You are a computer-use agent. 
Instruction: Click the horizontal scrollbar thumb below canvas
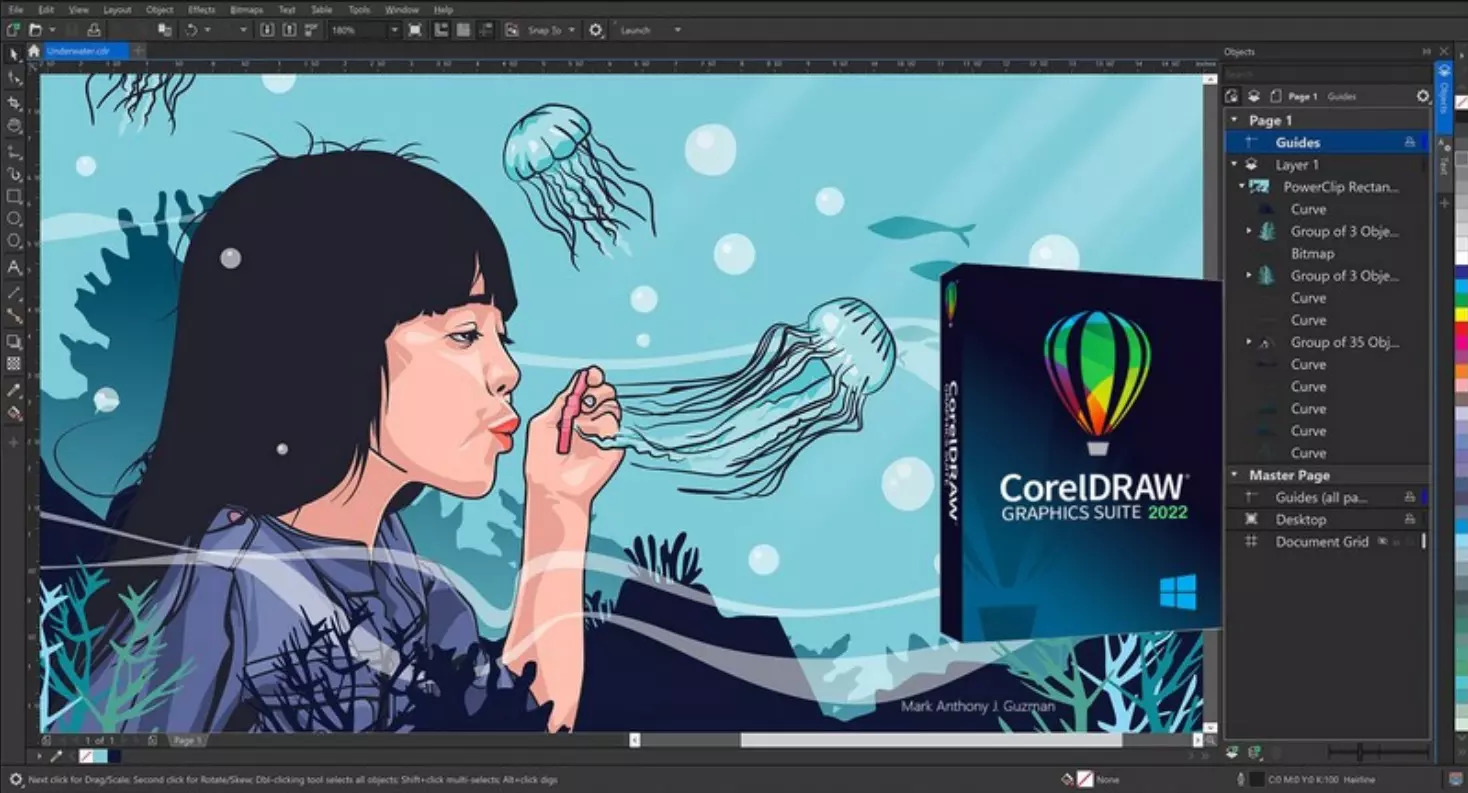(930, 740)
